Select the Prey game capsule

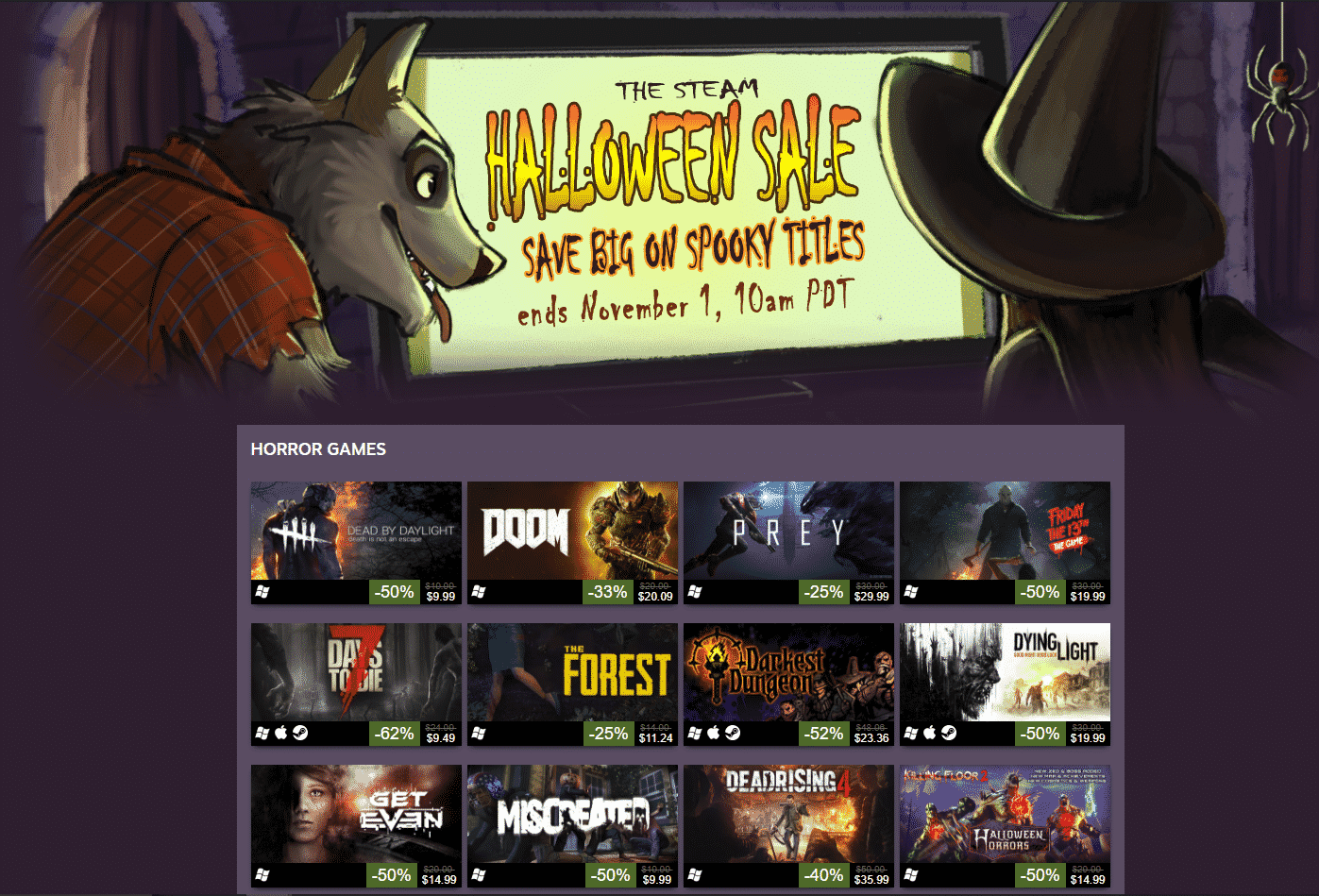tap(788, 531)
